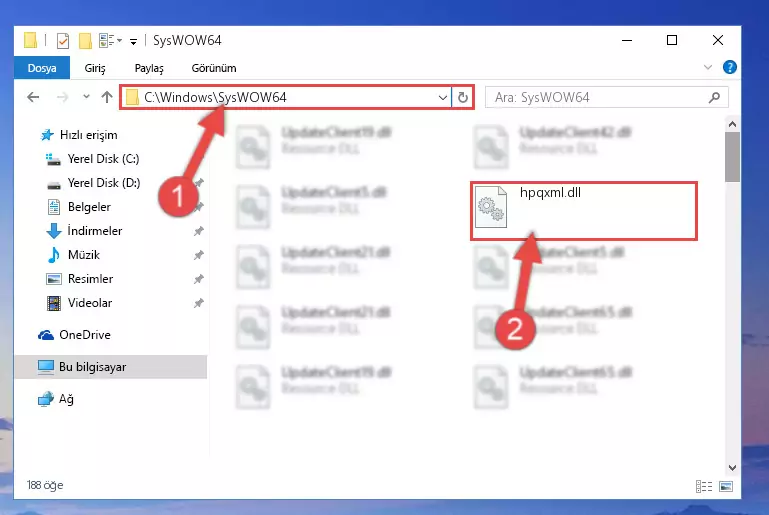Click the scrollbar up arrow
The image size is (769, 515).
732,124
